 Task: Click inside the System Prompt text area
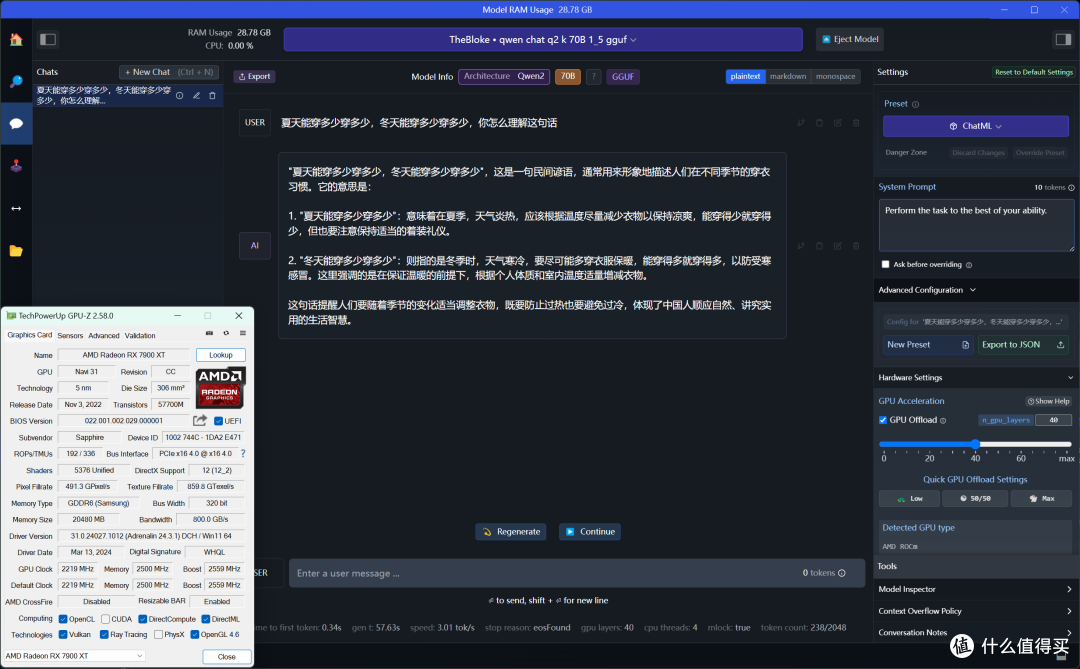[976, 225]
